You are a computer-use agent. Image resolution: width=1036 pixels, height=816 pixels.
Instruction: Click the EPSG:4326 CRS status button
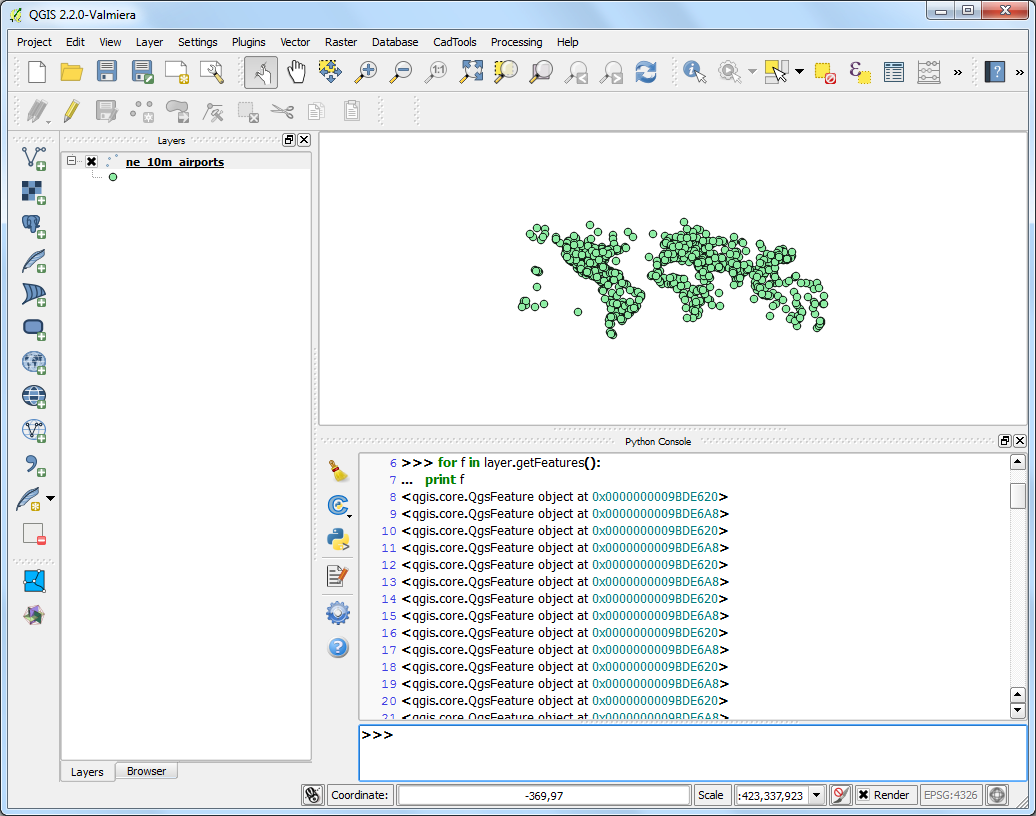coord(950,795)
